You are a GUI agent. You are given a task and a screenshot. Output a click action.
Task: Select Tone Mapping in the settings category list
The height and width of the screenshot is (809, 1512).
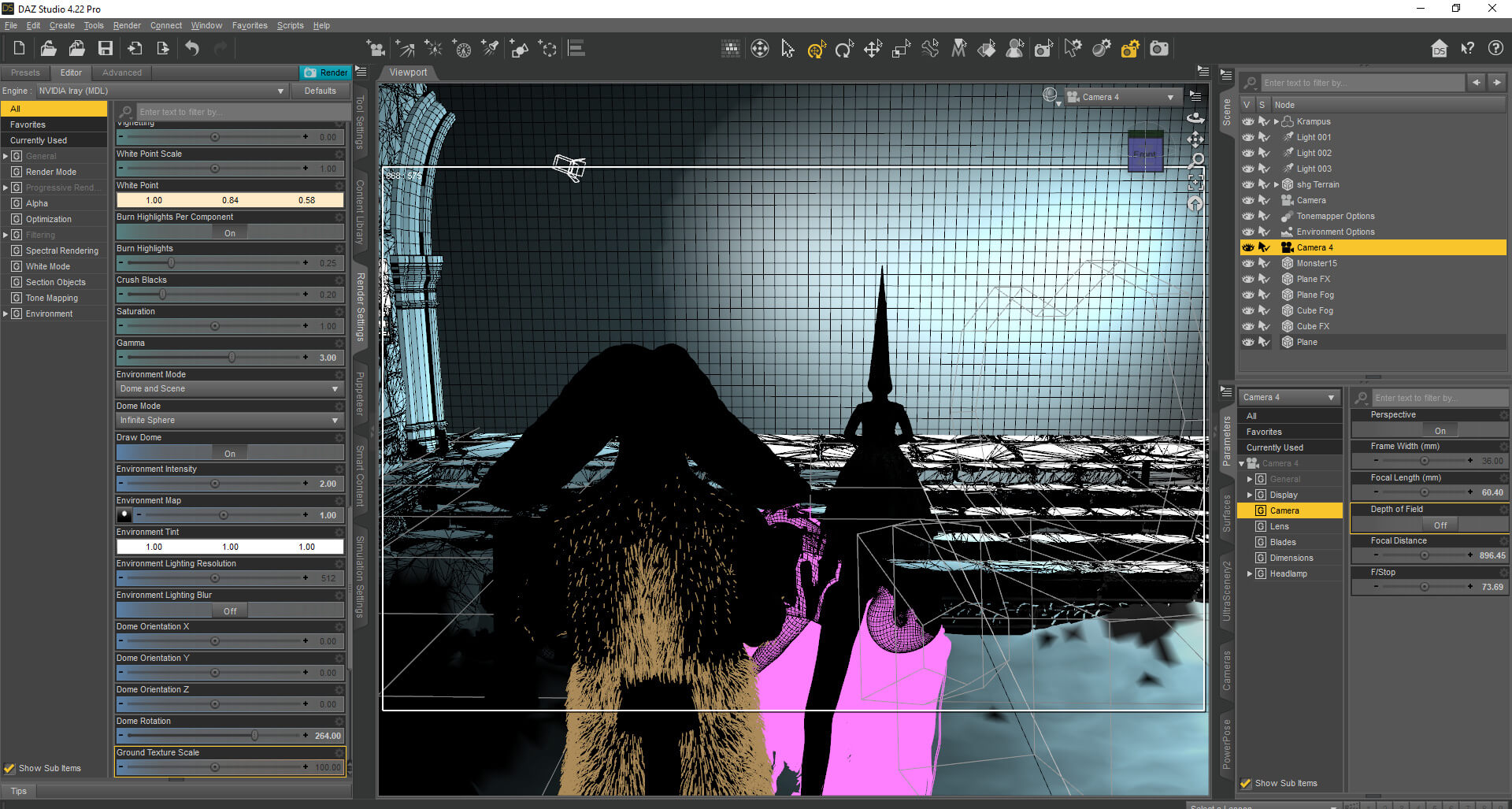pyautogui.click(x=52, y=298)
